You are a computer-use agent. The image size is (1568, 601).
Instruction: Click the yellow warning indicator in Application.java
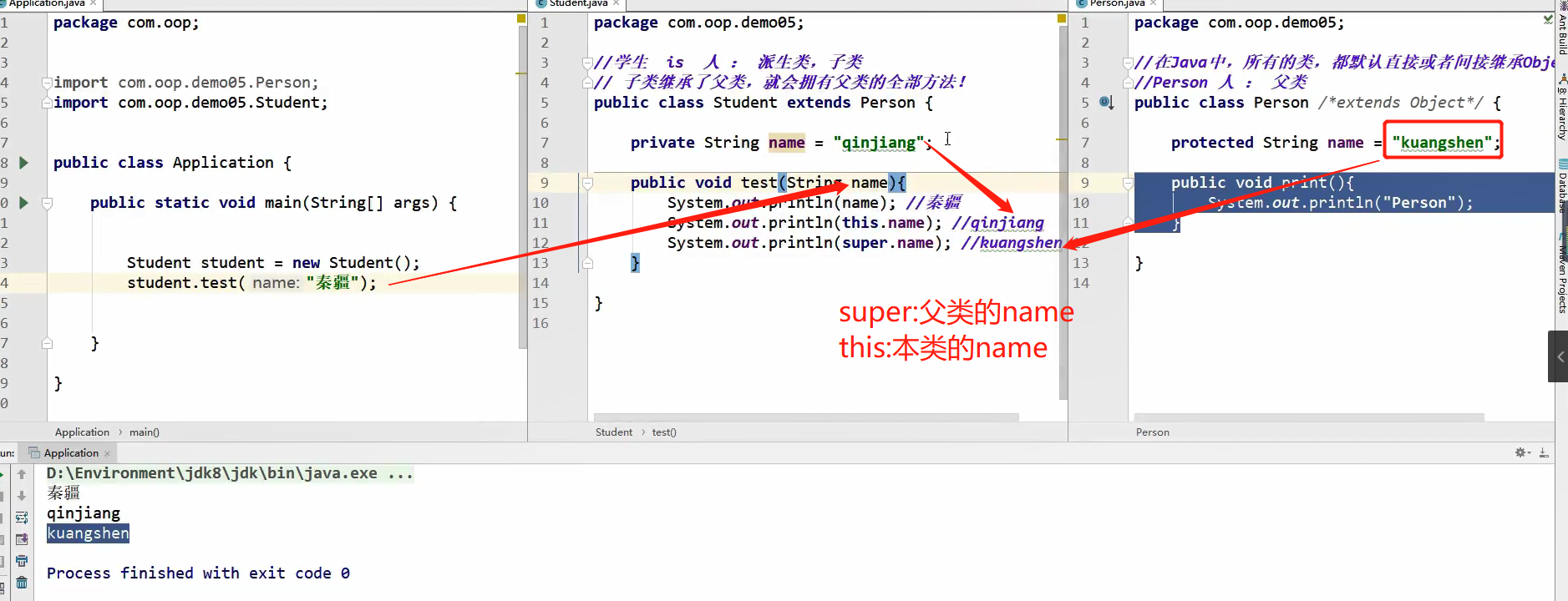[521, 18]
